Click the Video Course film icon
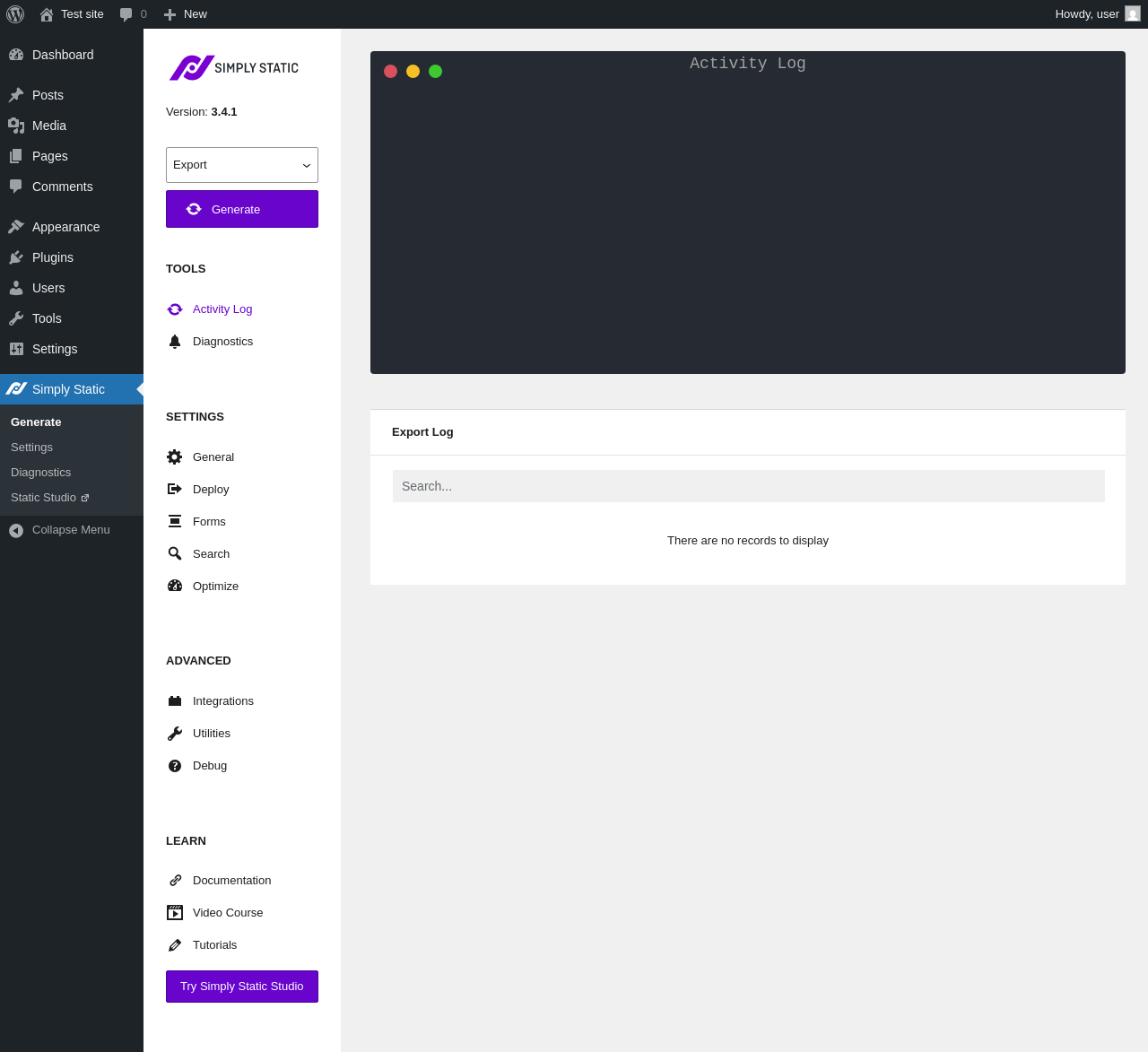 pos(175,913)
